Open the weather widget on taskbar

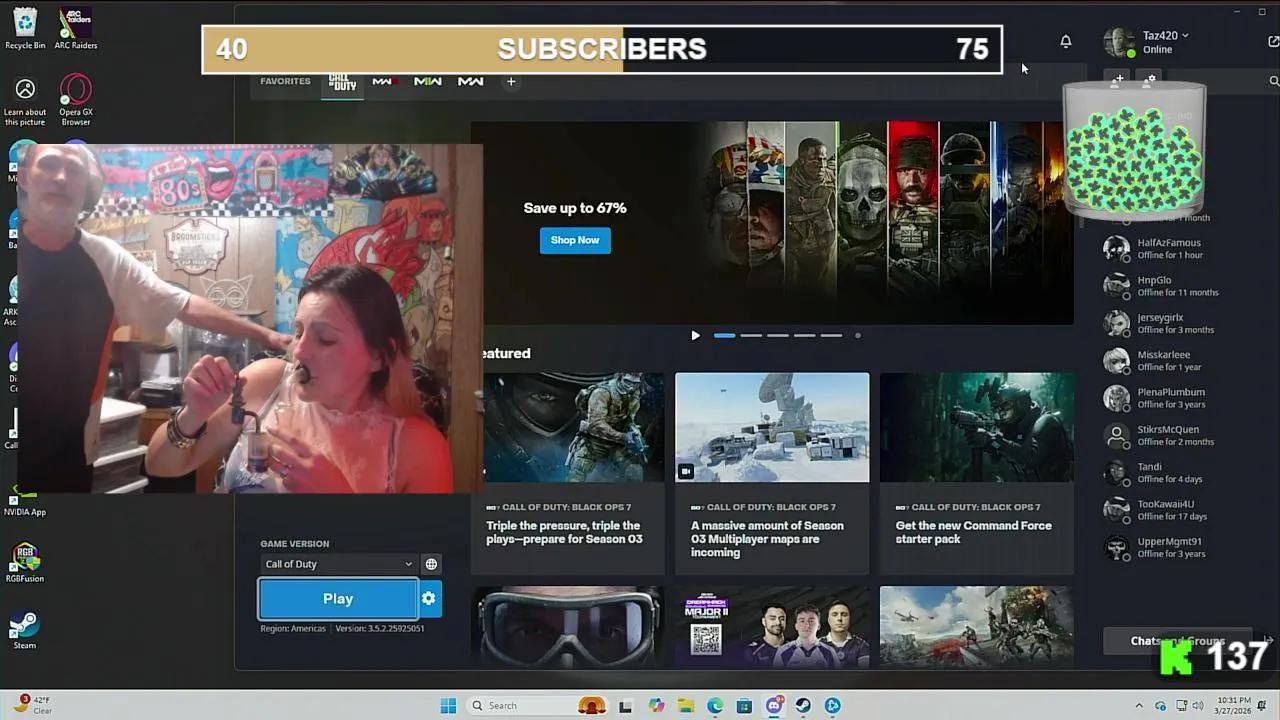(33, 705)
